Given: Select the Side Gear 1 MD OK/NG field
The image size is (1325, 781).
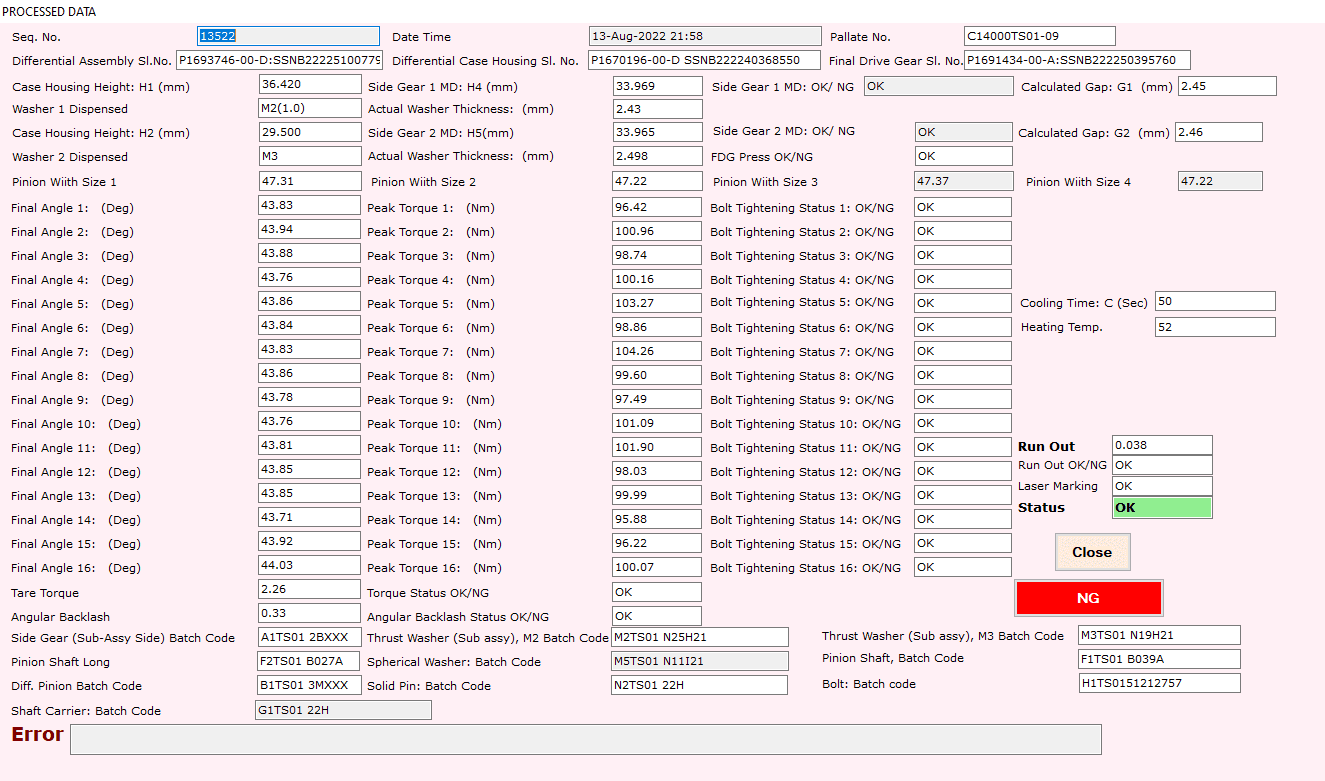Looking at the screenshot, I should (938, 86).
